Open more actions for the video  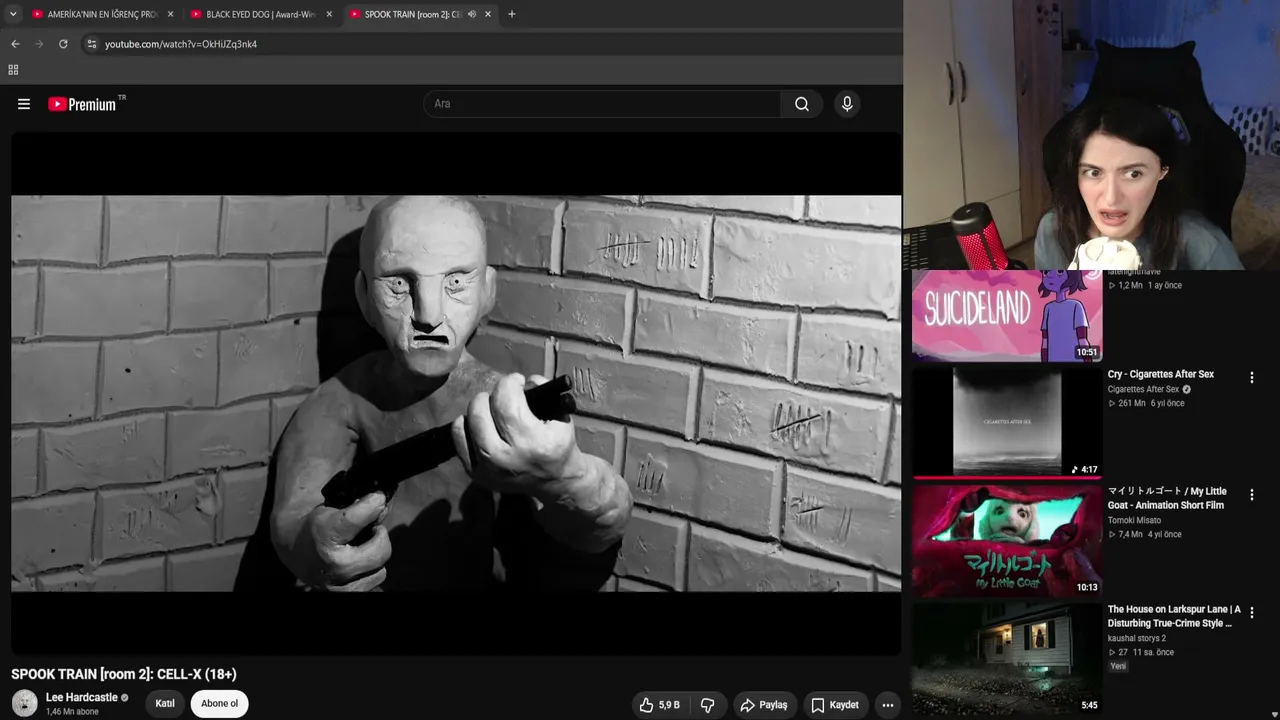pos(887,705)
